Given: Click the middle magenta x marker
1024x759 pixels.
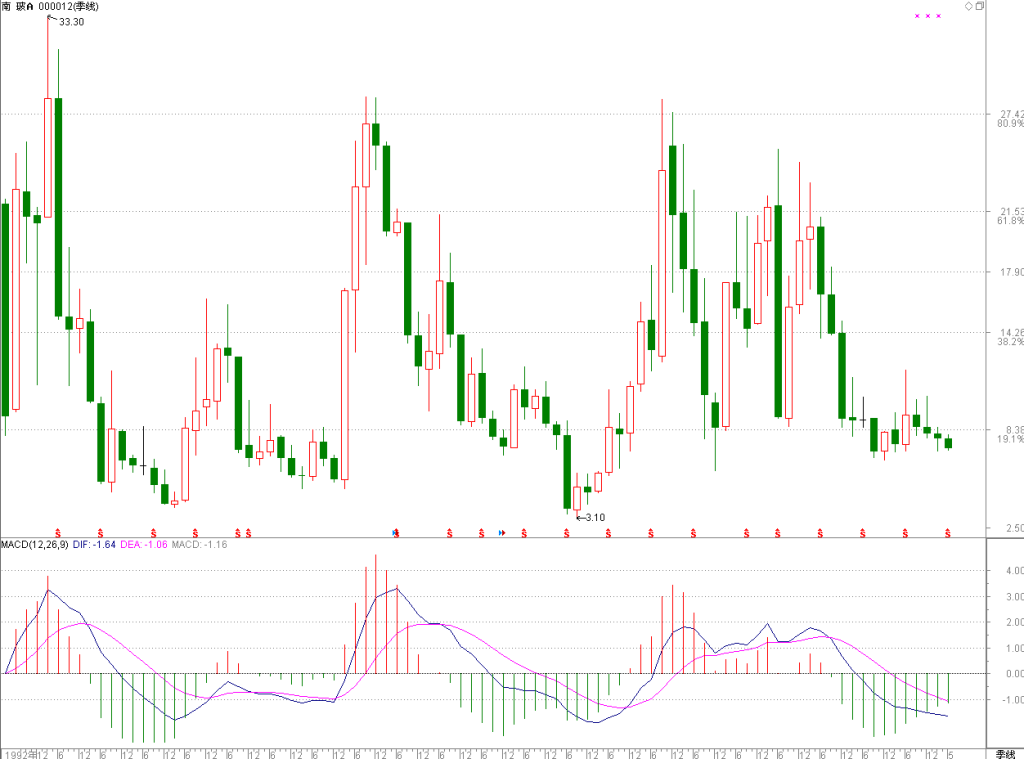Looking at the screenshot, I should (928, 16).
